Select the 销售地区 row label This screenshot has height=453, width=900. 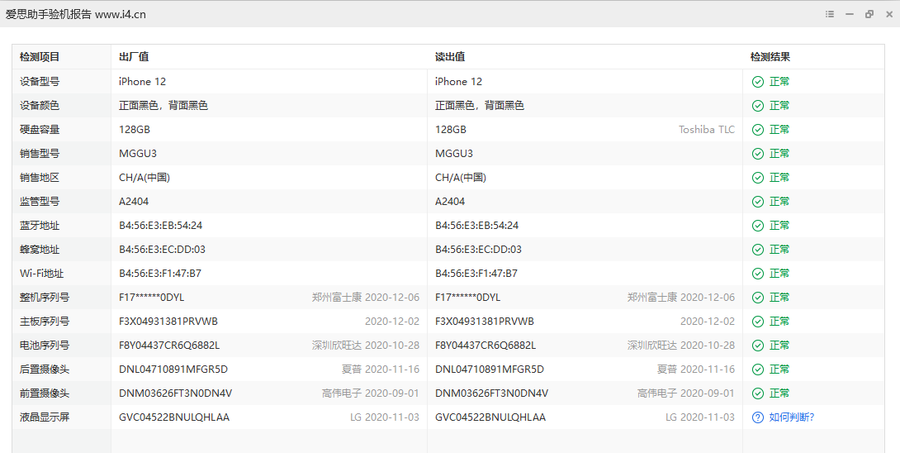click(40, 177)
